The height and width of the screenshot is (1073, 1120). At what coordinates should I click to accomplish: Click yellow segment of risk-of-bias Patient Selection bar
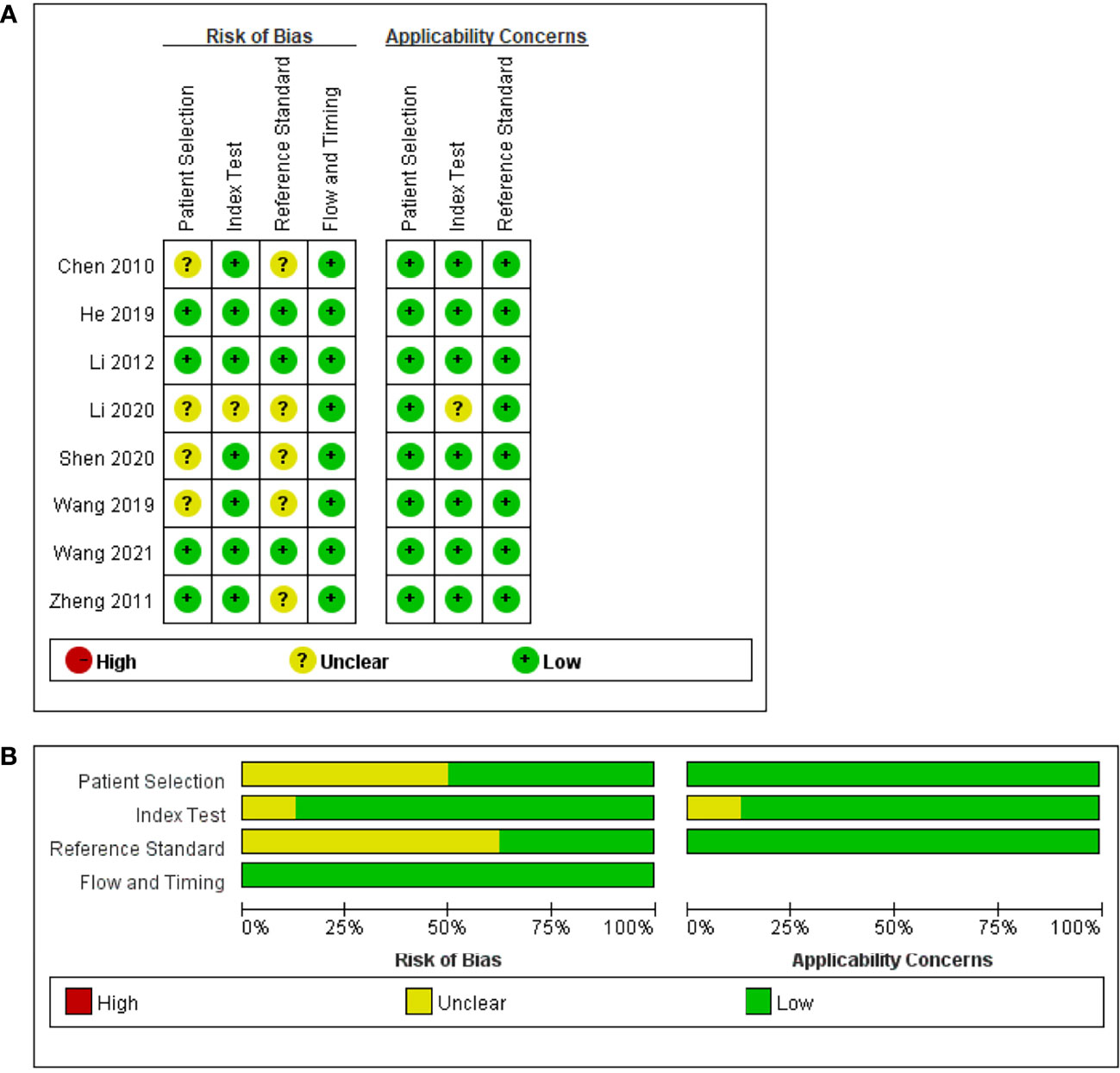[x=345, y=774]
